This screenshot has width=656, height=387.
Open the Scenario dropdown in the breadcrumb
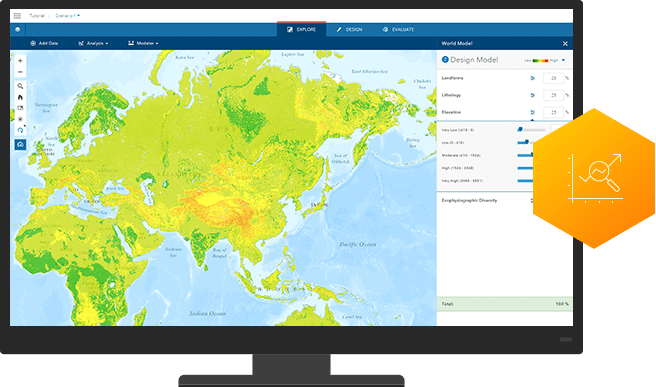tap(67, 15)
